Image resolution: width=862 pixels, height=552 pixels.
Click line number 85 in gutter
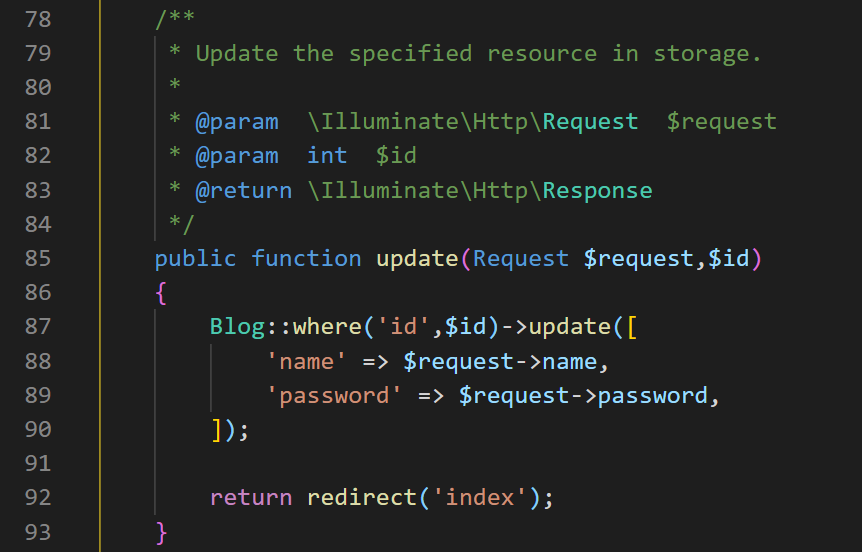point(38,258)
